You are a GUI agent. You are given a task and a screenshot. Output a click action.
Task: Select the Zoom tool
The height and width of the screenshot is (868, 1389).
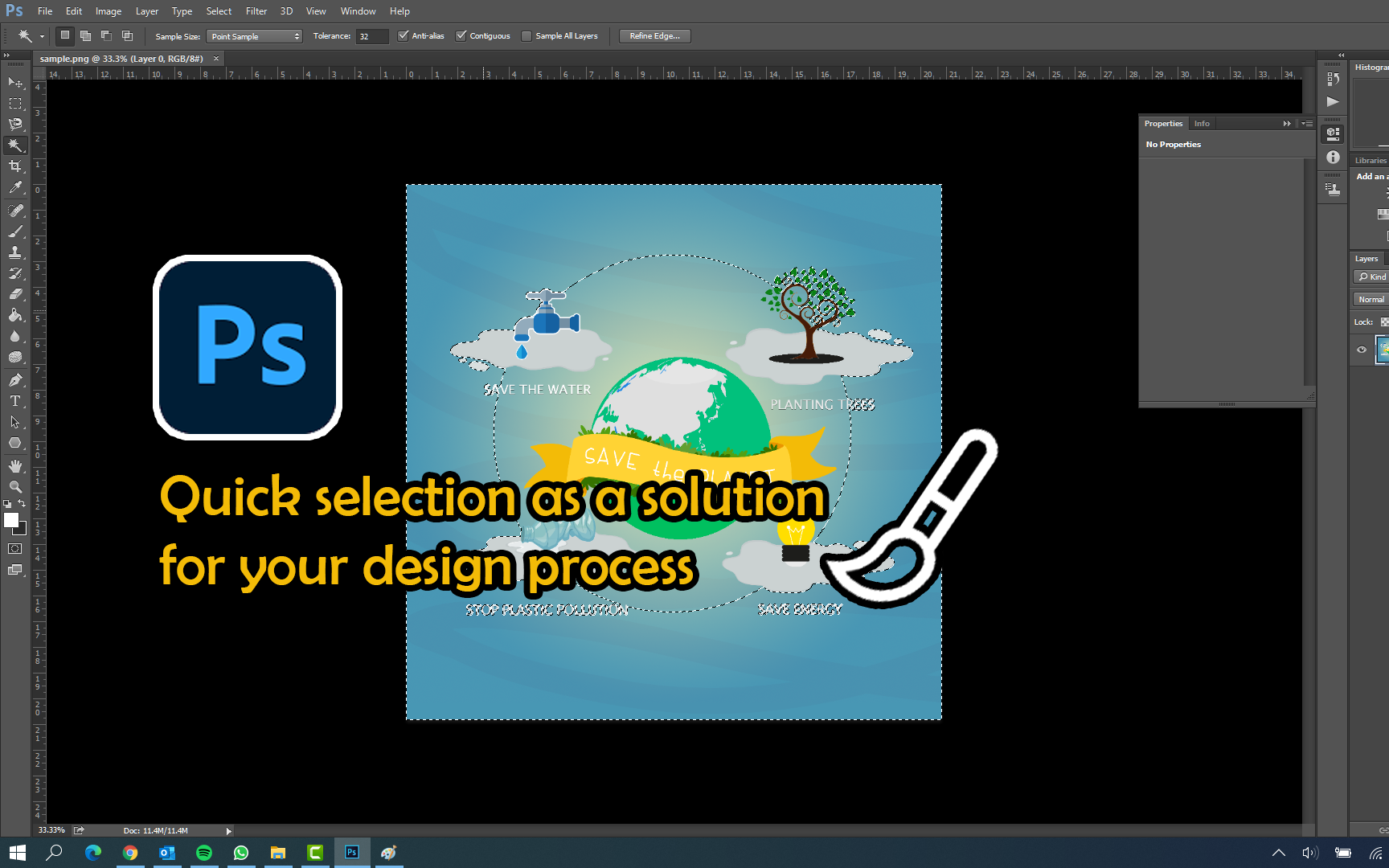[14, 486]
